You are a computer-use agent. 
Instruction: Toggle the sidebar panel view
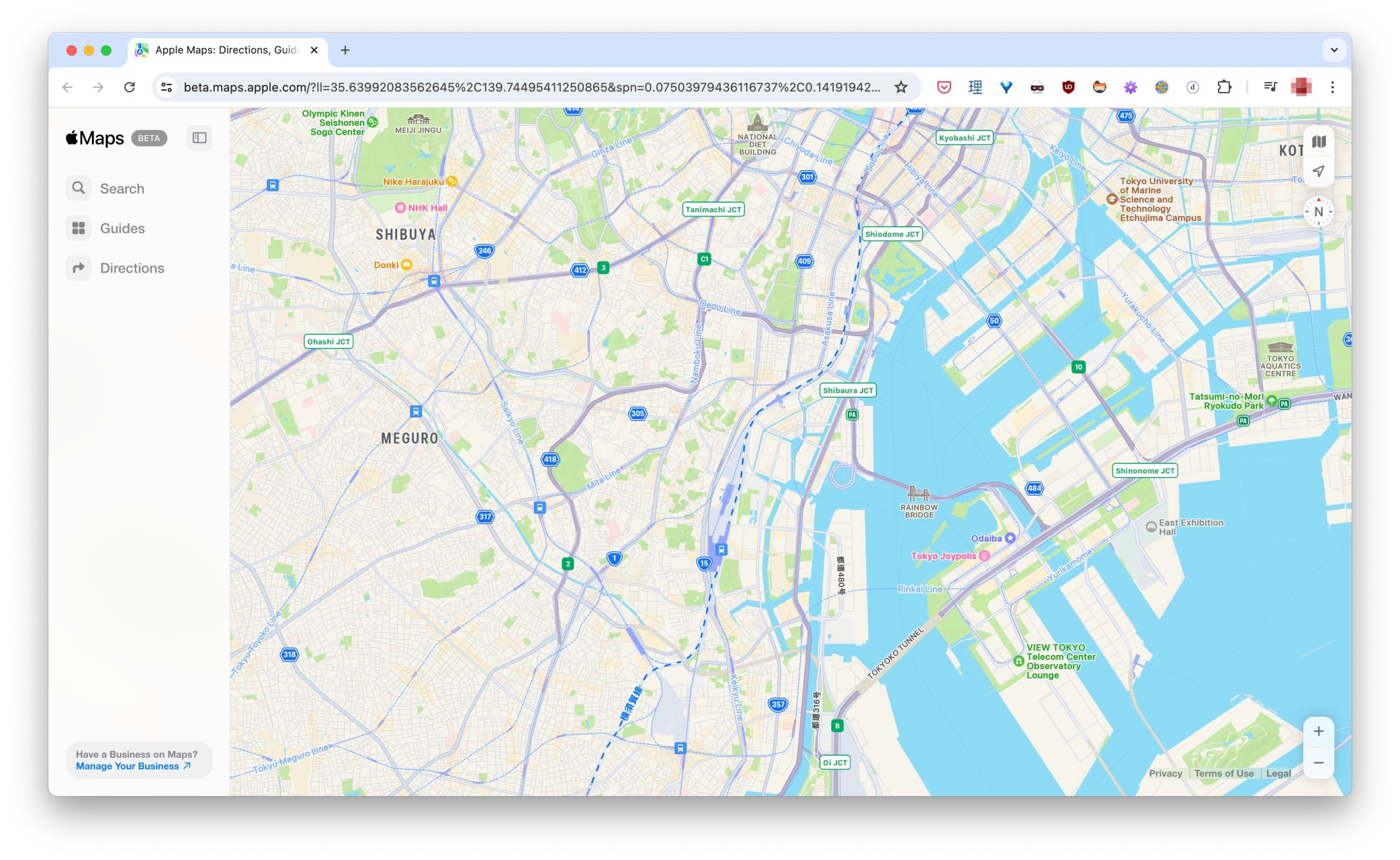tap(200, 137)
